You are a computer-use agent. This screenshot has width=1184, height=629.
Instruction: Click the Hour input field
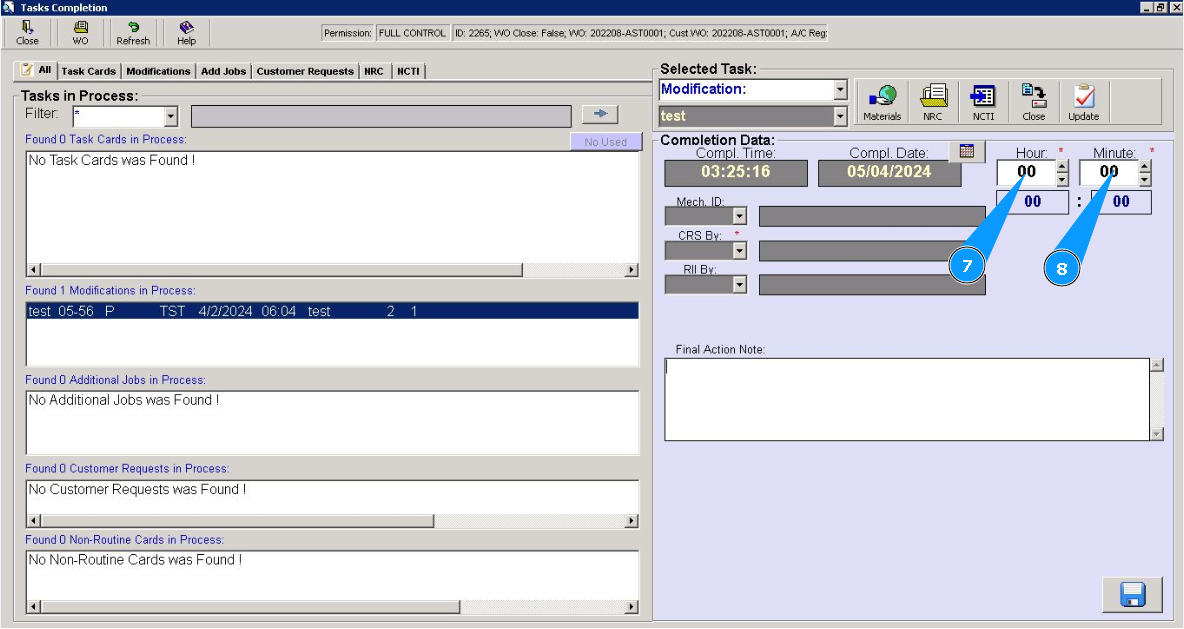click(x=1026, y=173)
